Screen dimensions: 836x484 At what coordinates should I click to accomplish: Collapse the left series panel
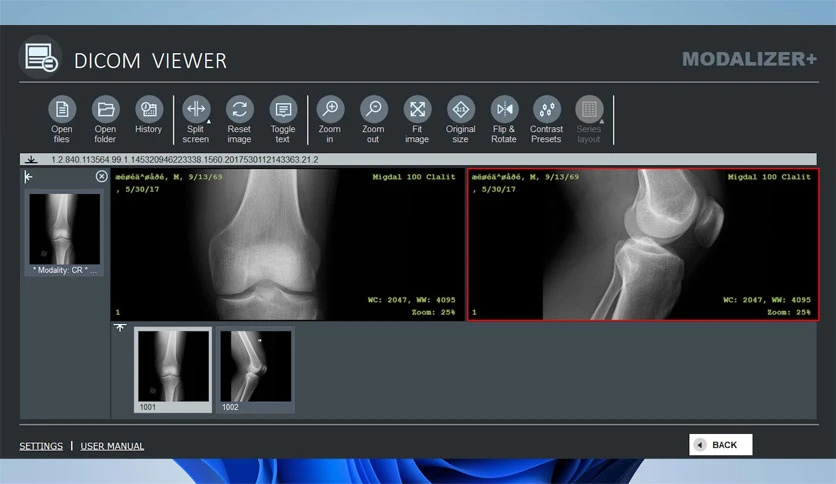pyautogui.click(x=28, y=176)
